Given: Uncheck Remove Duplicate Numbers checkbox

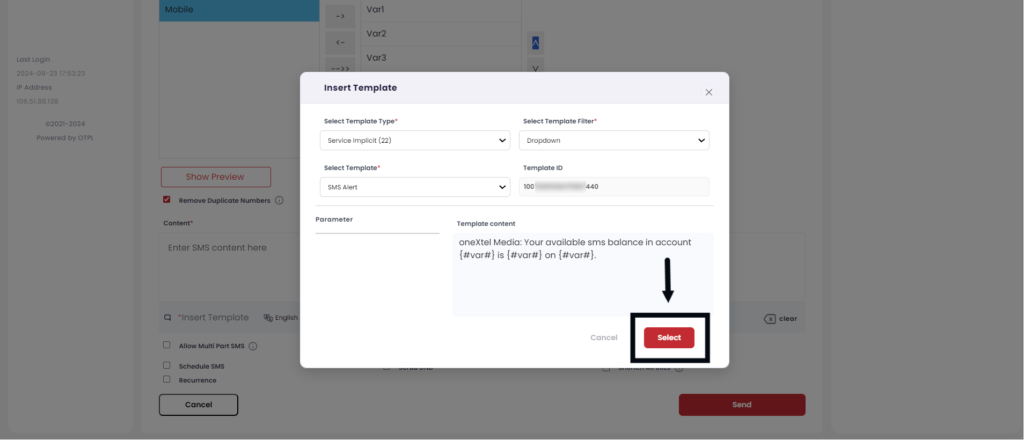Looking at the screenshot, I should [x=167, y=200].
